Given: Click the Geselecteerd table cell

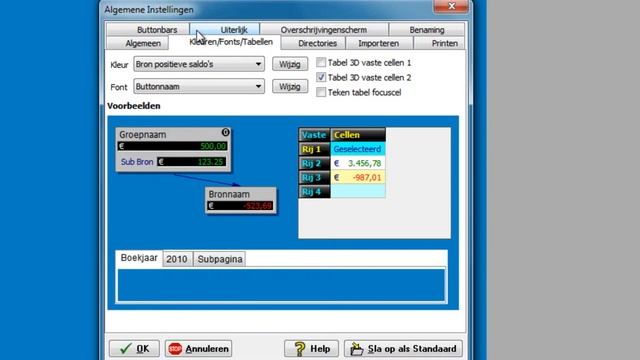Looking at the screenshot, I should tap(358, 149).
